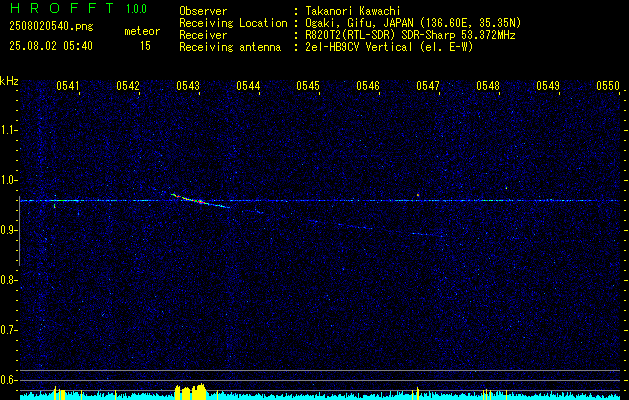Click the Receiving Location field label

tap(233, 23)
